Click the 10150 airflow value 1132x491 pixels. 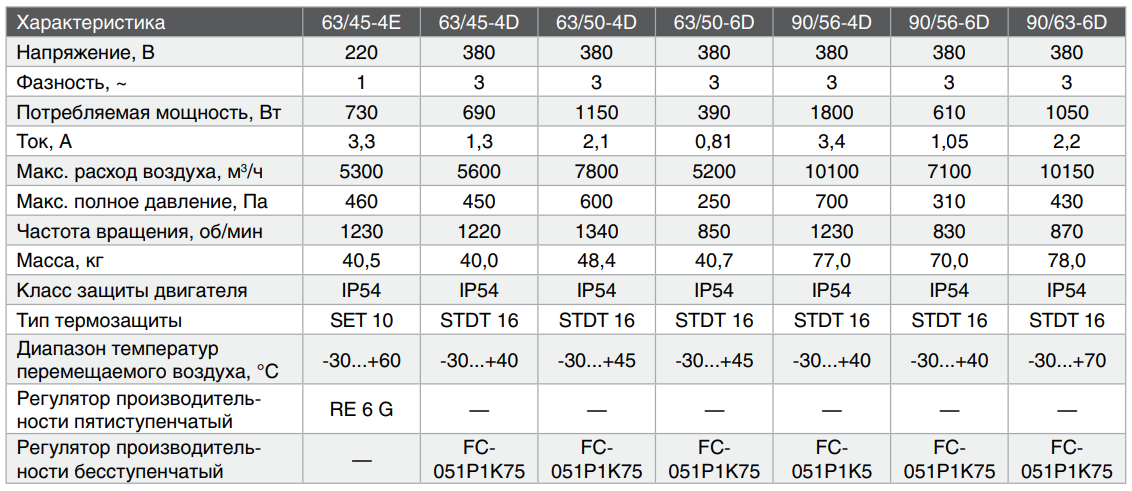[1067, 173]
